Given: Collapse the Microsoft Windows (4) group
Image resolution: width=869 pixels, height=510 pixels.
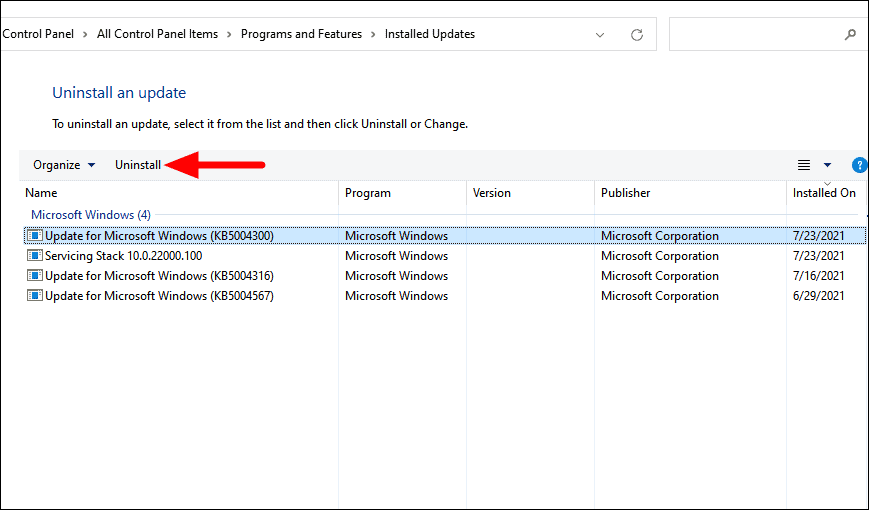Looking at the screenshot, I should (91, 215).
